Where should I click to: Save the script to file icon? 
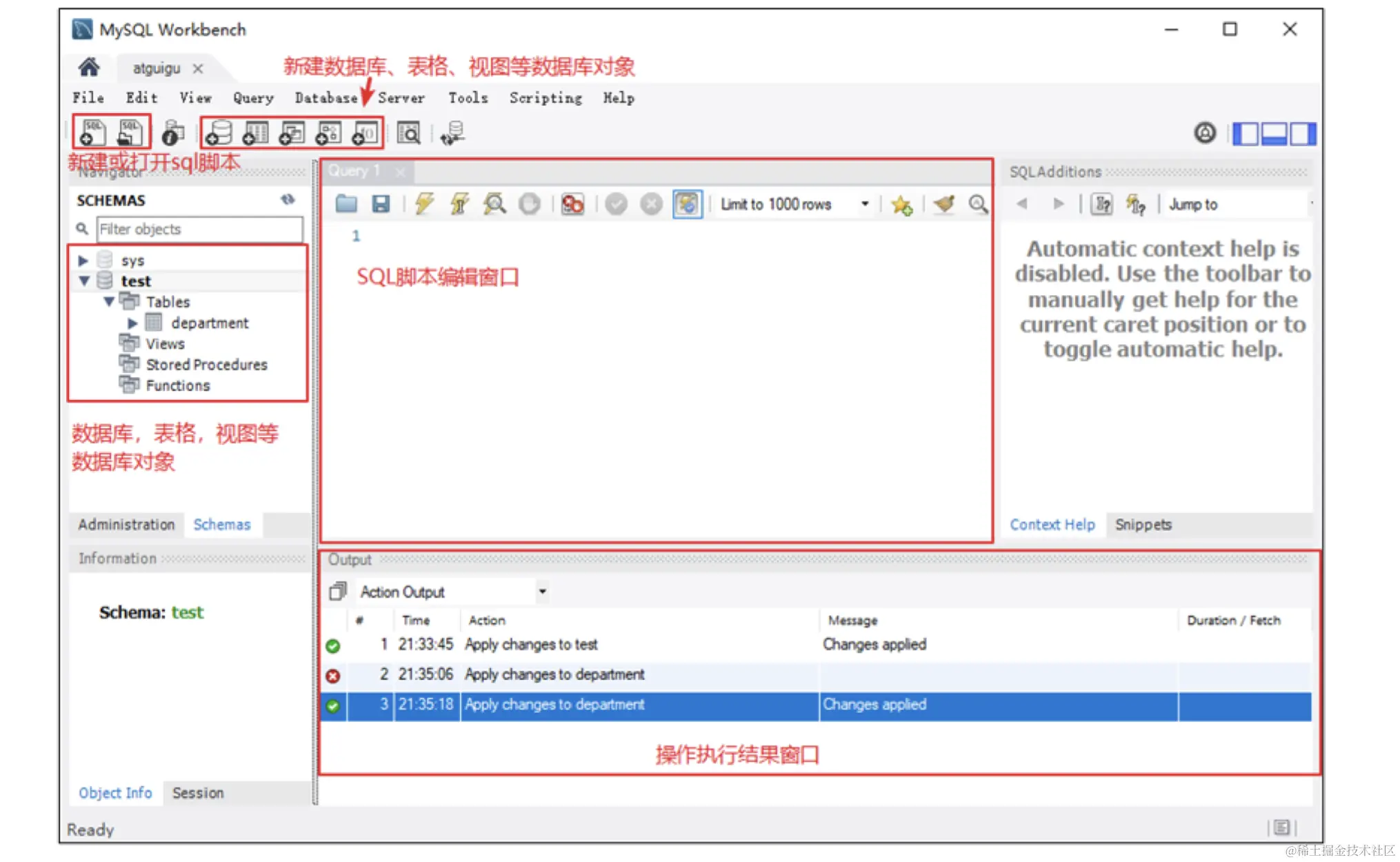pos(381,204)
